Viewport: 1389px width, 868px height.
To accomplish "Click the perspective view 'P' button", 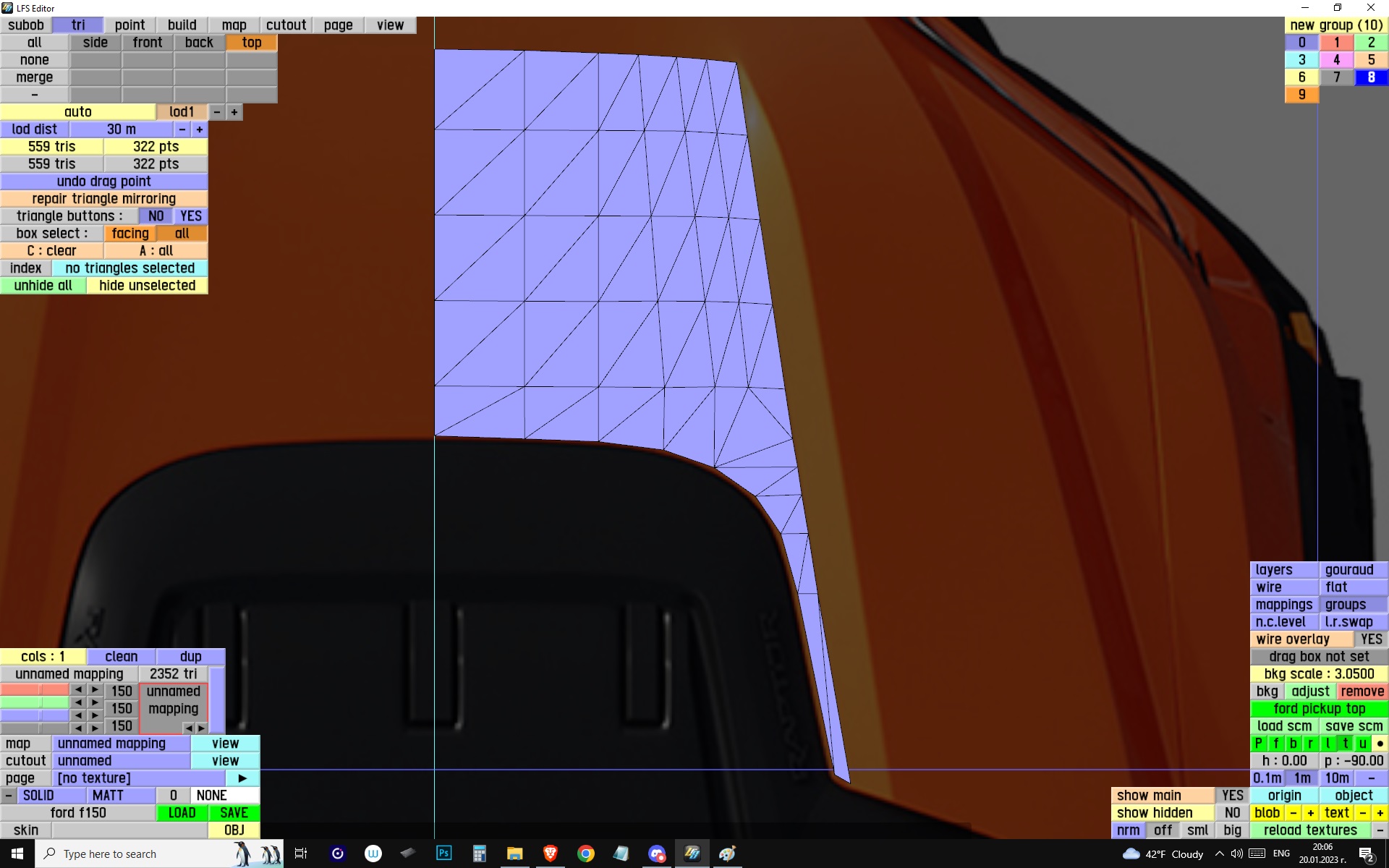I will point(1258,744).
